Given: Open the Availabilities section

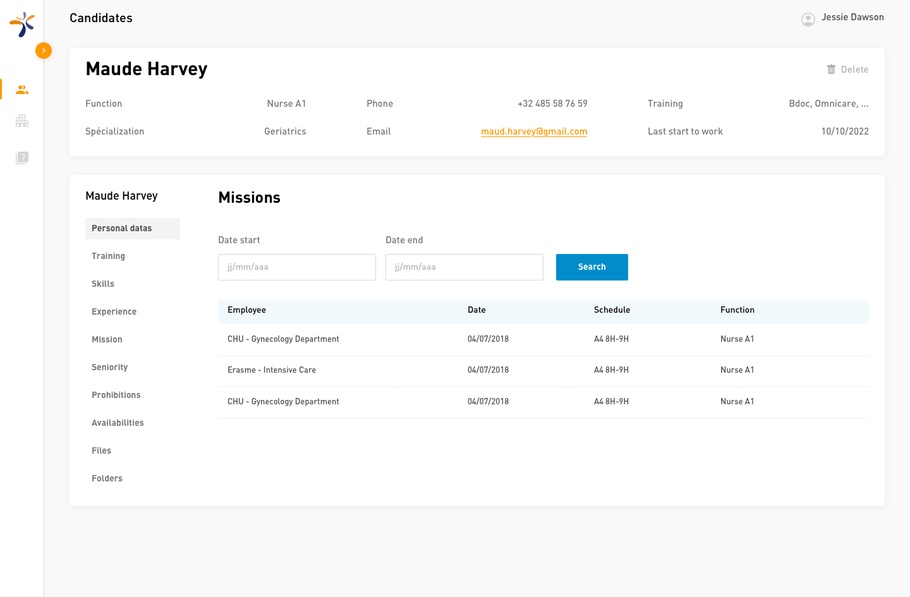Looking at the screenshot, I should (x=118, y=423).
